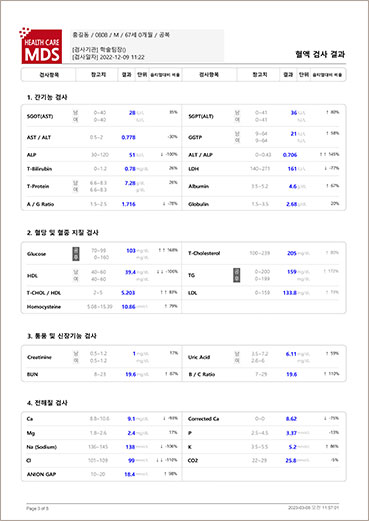Click the SGOT(AST) result value 28
Viewport: 369px width, 522px height.
132,113
